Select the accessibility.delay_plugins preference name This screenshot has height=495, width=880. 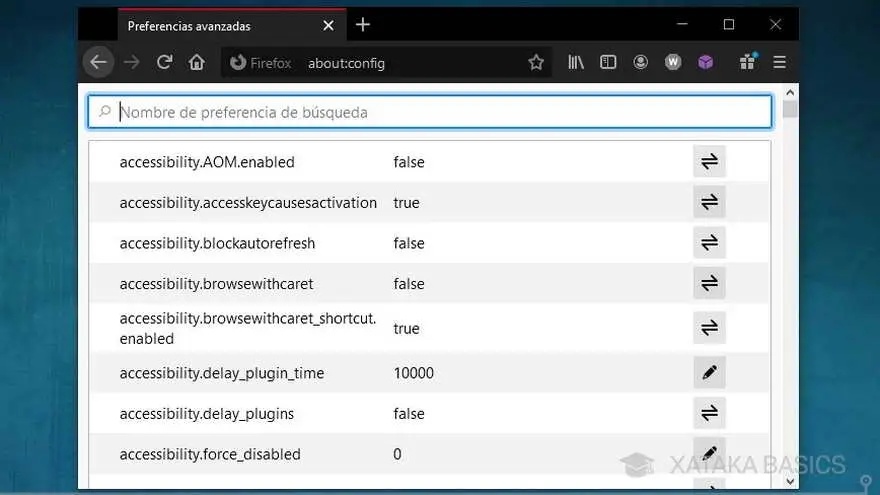click(207, 414)
